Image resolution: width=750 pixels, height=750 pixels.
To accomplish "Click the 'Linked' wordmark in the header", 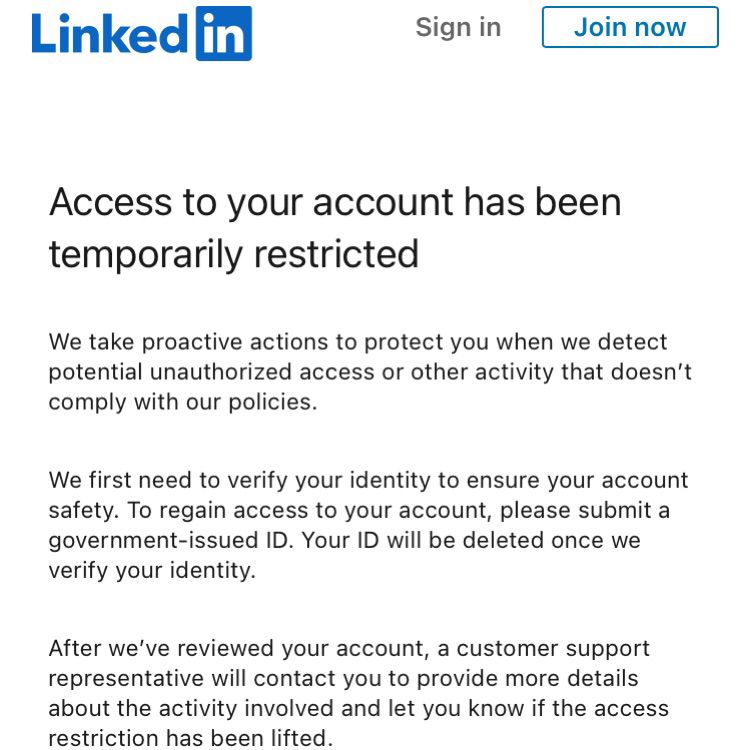I will [x=110, y=34].
